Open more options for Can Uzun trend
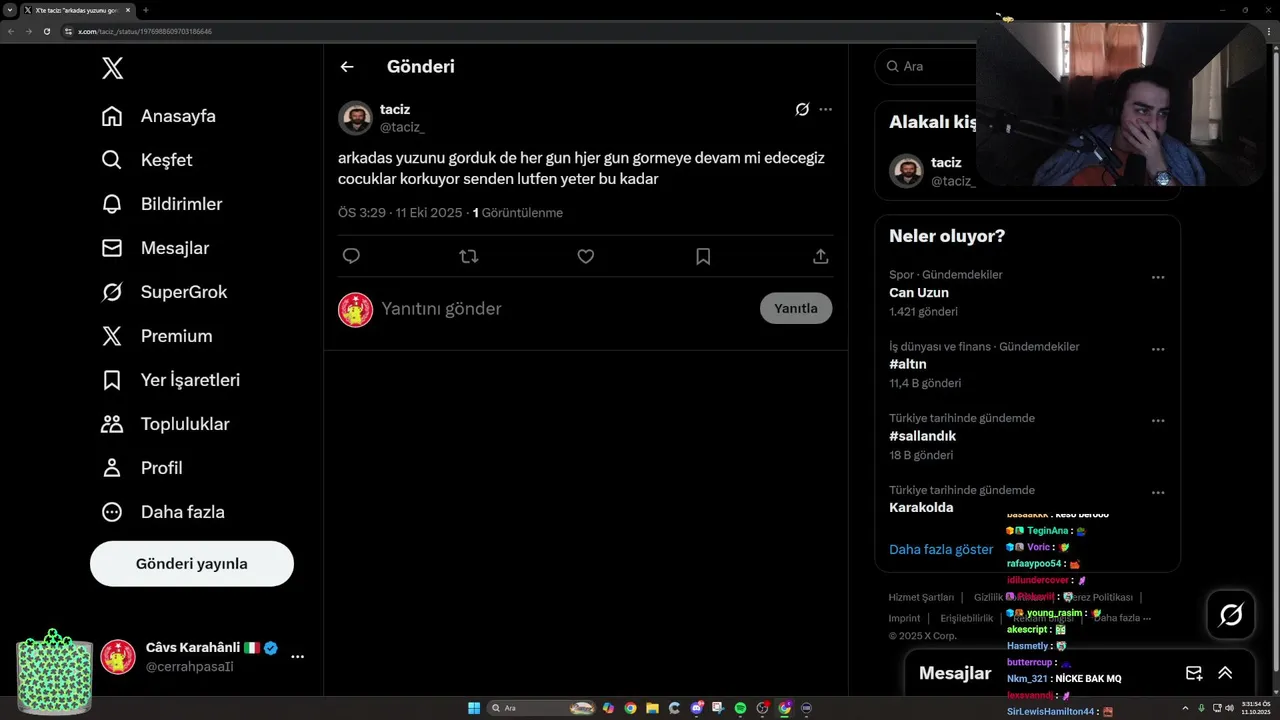 (1158, 277)
